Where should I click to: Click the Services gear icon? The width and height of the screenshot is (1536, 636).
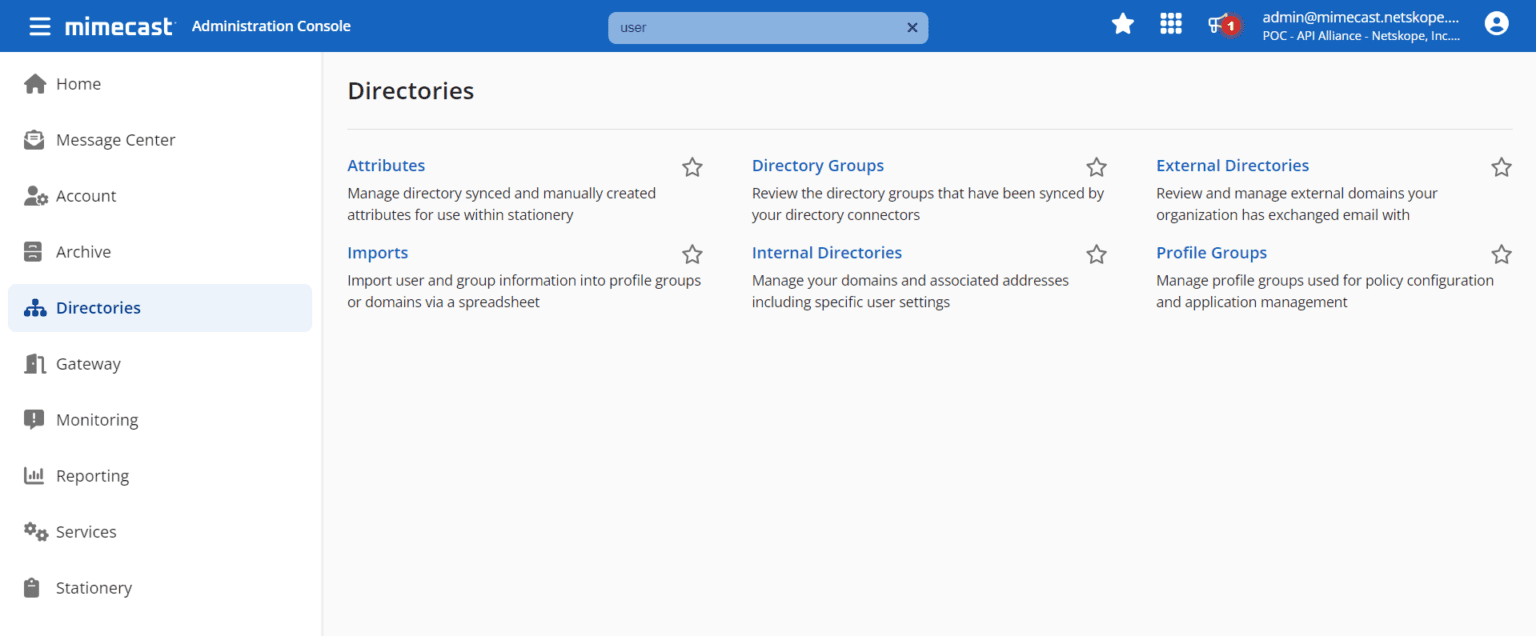33,531
